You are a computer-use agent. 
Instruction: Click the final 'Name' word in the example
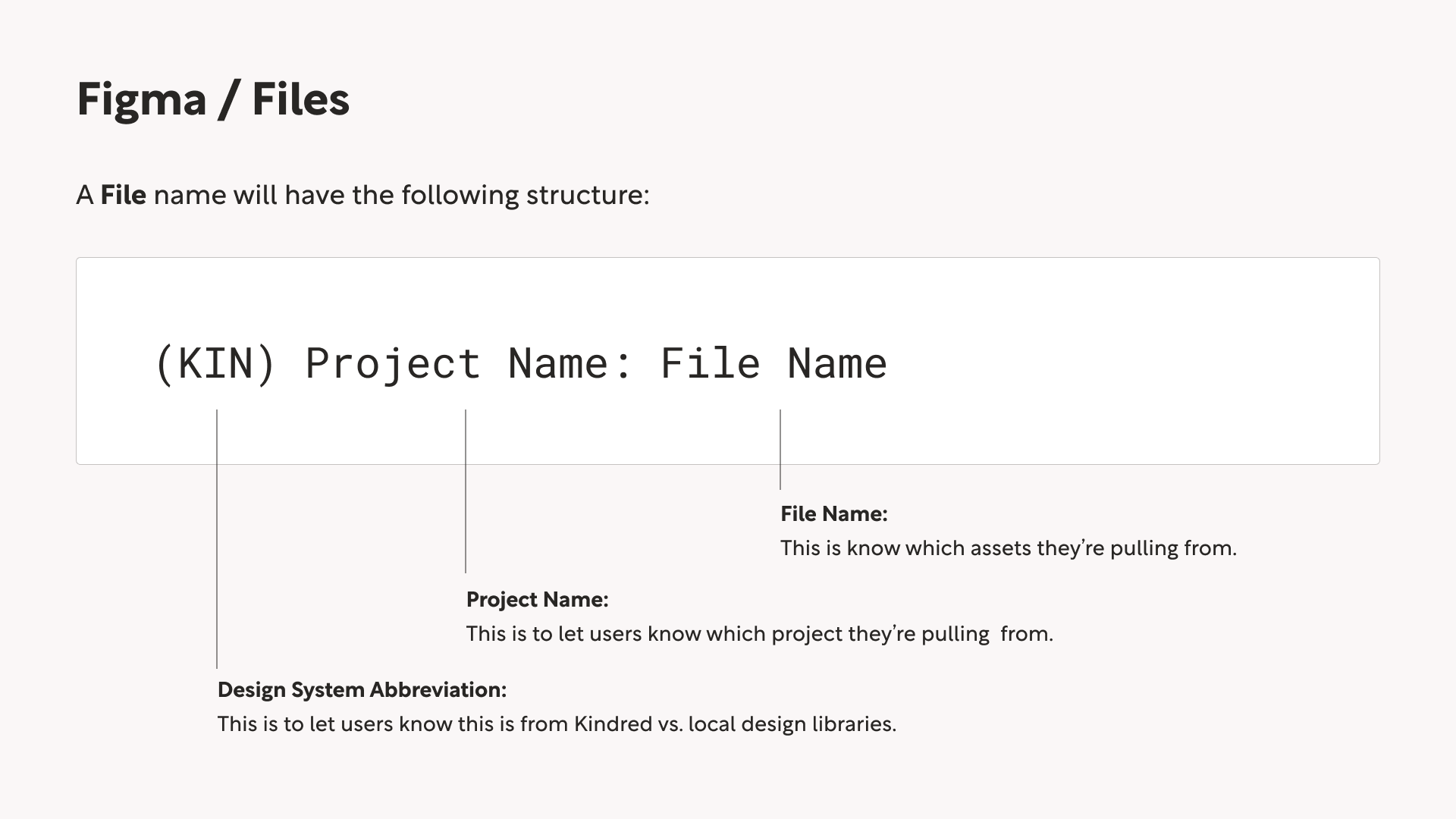click(837, 363)
